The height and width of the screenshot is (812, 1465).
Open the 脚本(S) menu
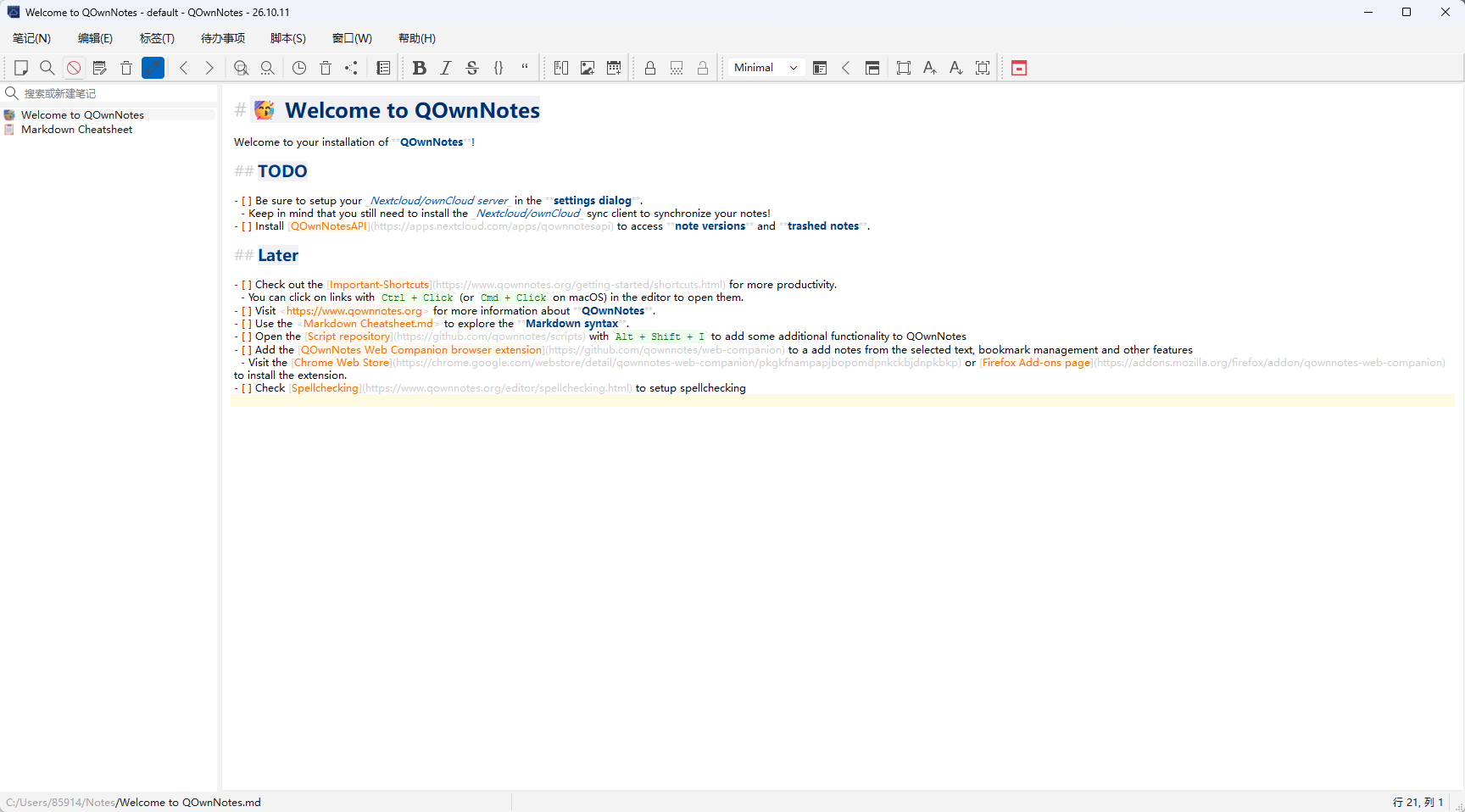[x=288, y=38]
